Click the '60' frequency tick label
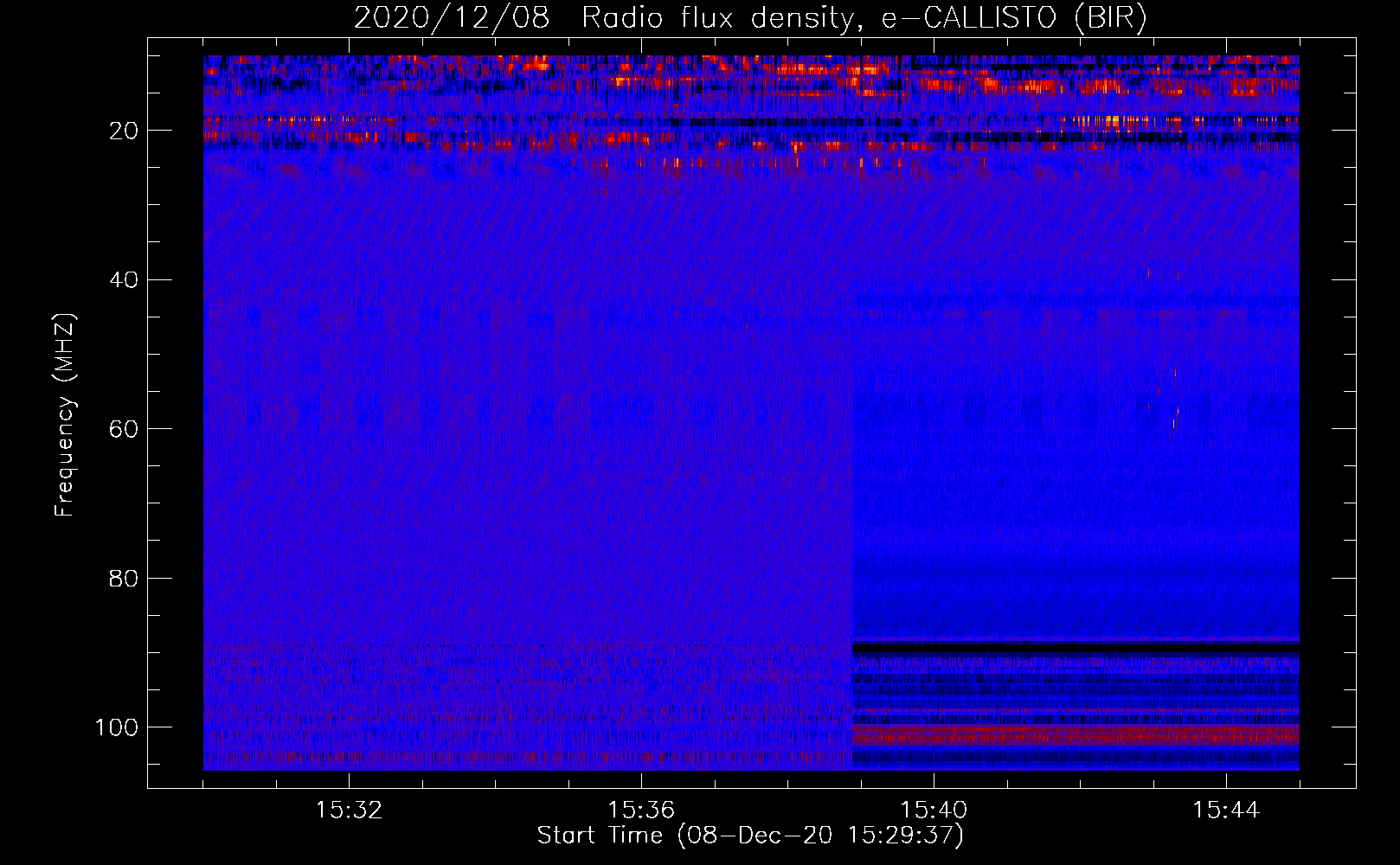 (124, 429)
